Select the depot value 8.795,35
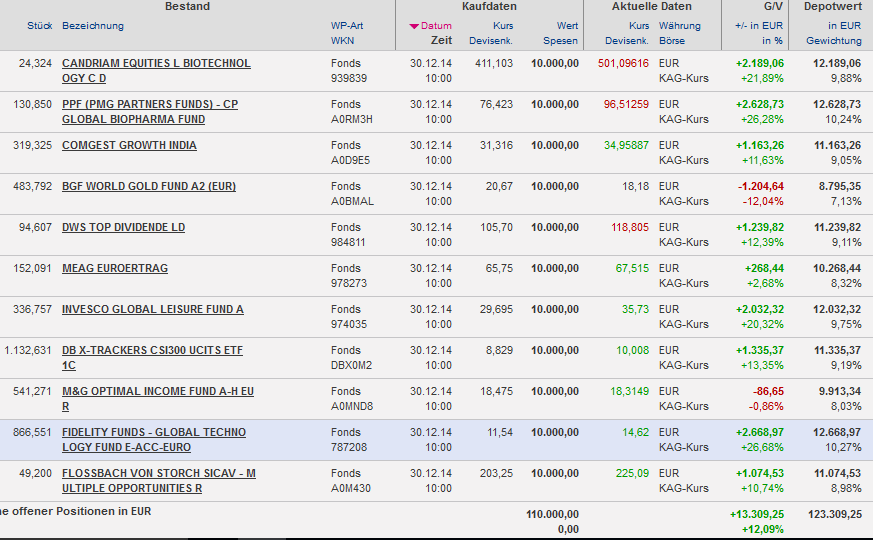The image size is (873, 540). click(x=840, y=186)
